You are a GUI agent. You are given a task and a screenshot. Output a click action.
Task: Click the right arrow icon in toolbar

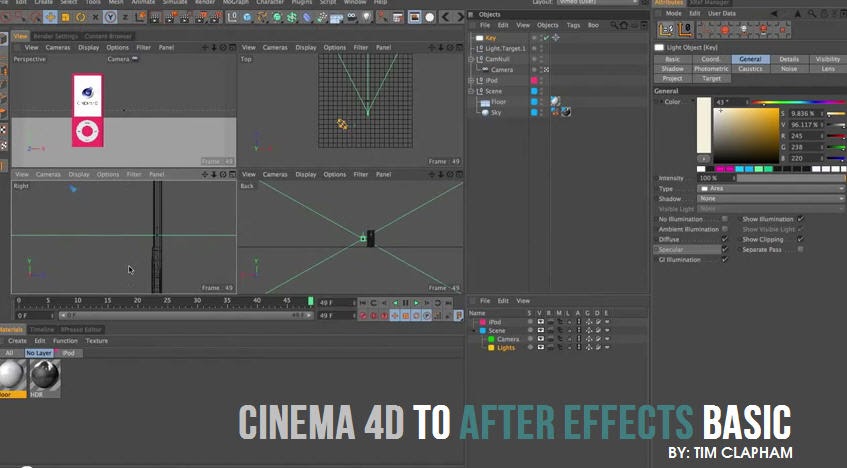tap(460, 17)
